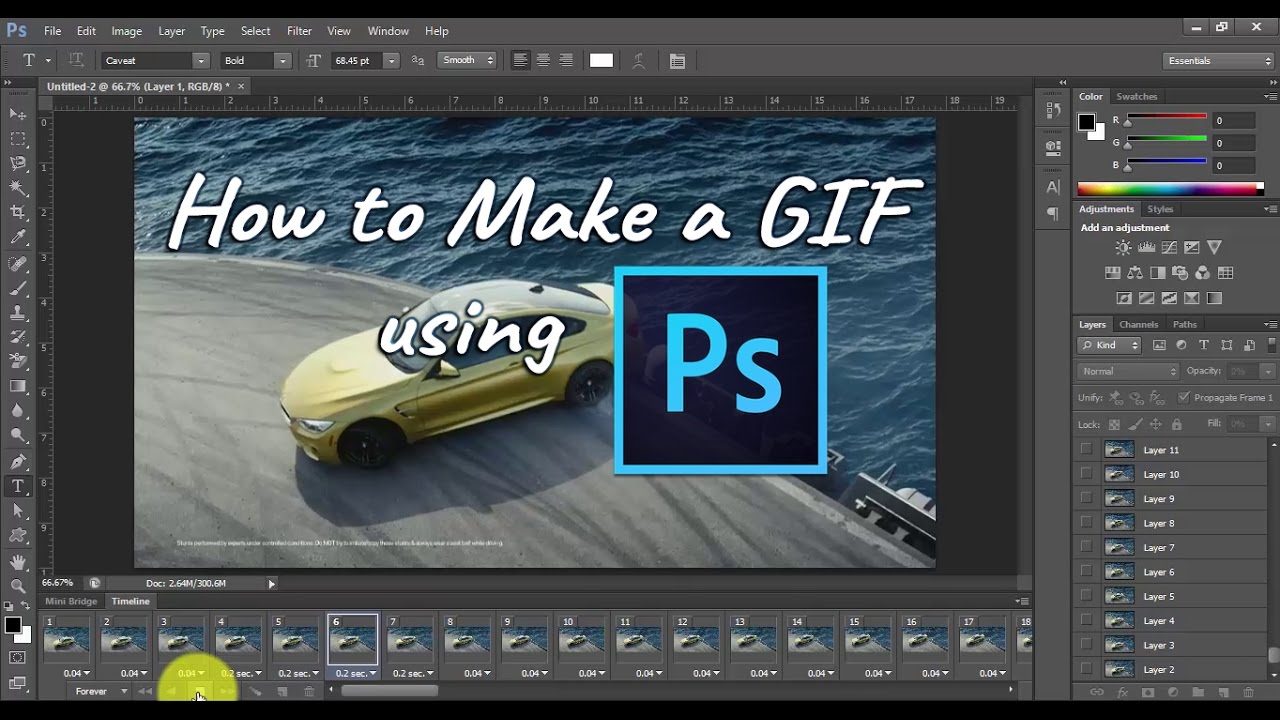Image resolution: width=1280 pixels, height=720 pixels.
Task: Toggle visibility of Layer 3
Action: click(1086, 645)
